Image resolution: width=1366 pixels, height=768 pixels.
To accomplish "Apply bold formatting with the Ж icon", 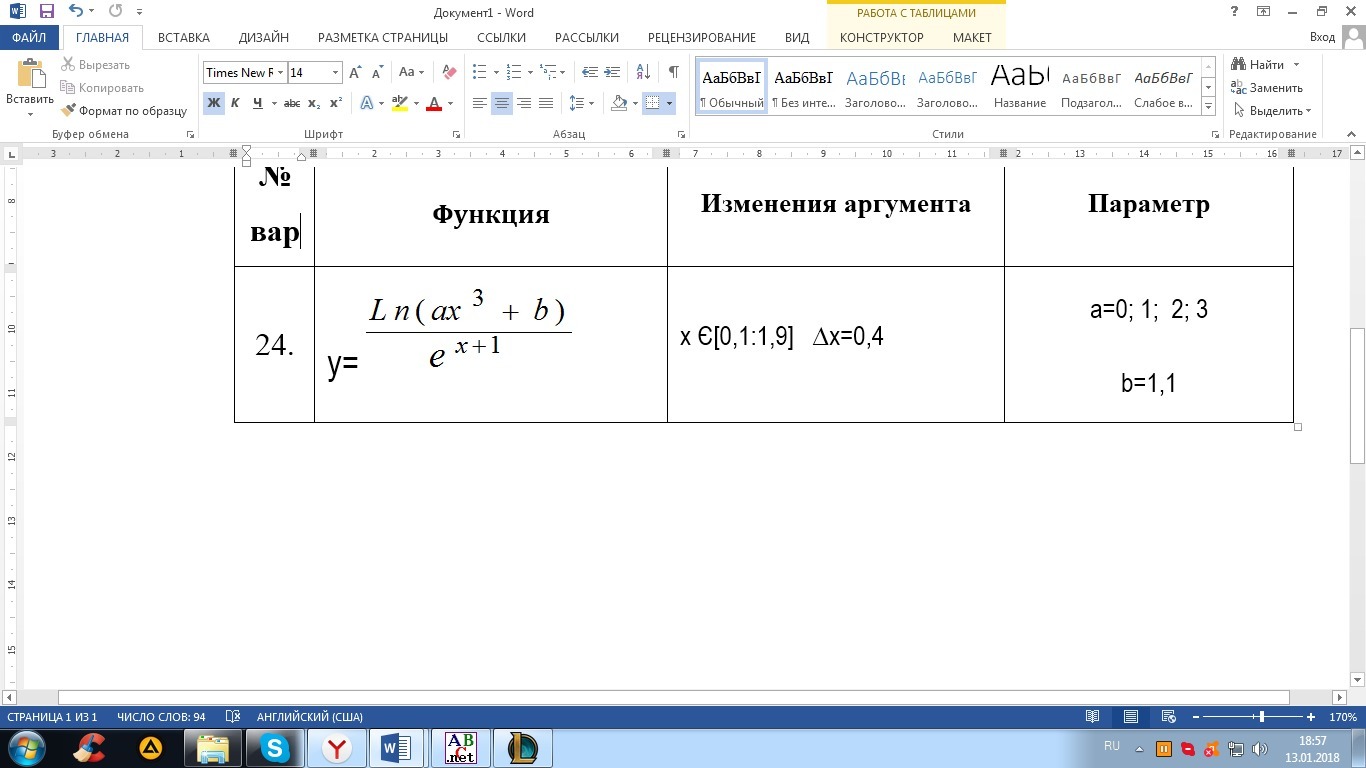I will click(212, 103).
